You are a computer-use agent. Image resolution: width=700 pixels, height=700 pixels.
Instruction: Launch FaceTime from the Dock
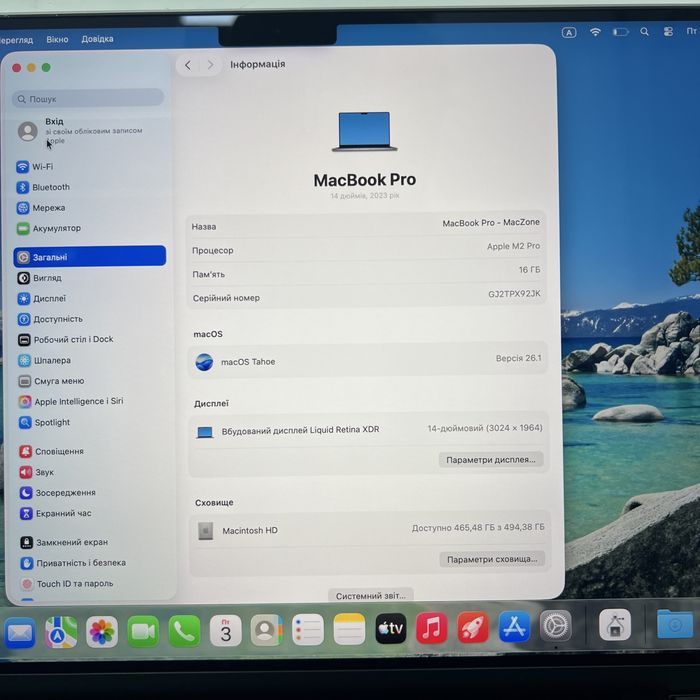tap(143, 631)
